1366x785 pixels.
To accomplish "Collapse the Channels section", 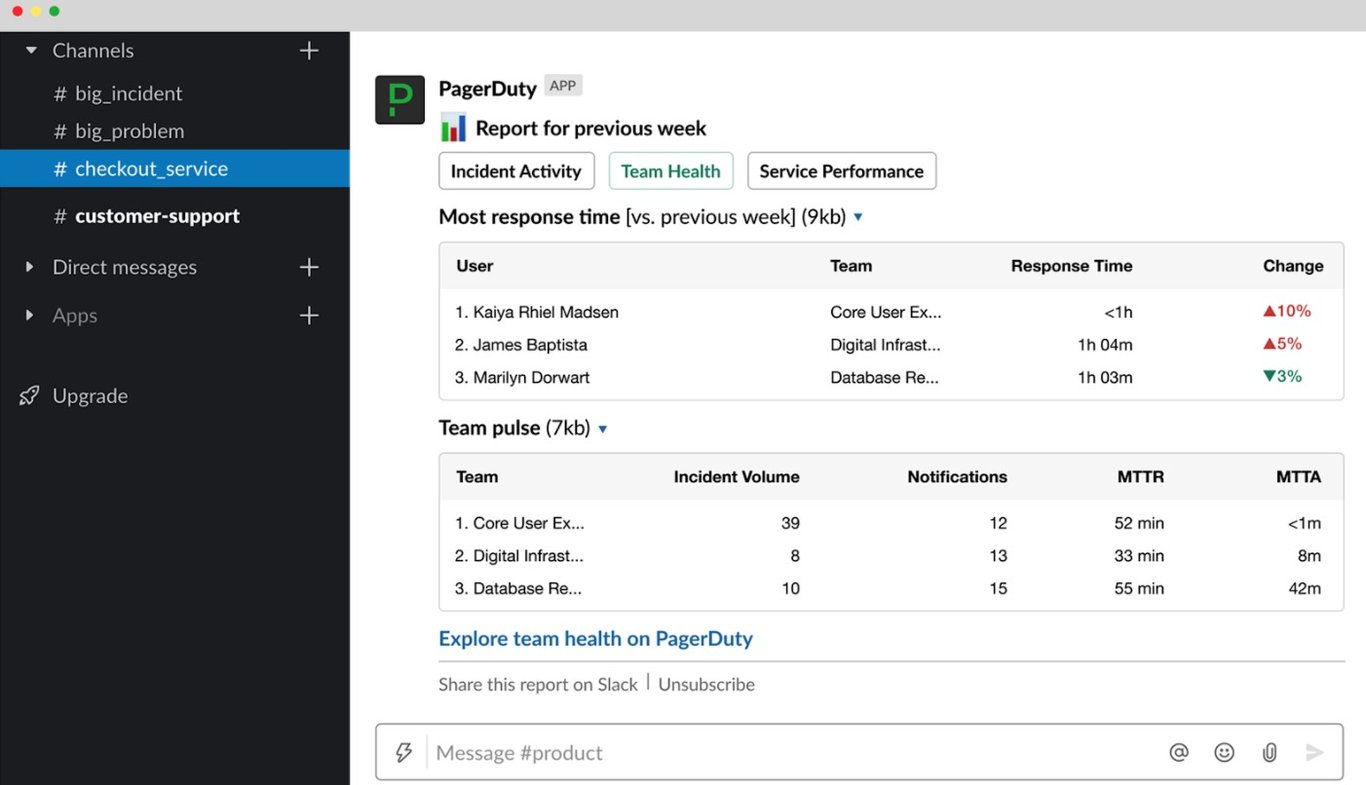I will pyautogui.click(x=28, y=50).
